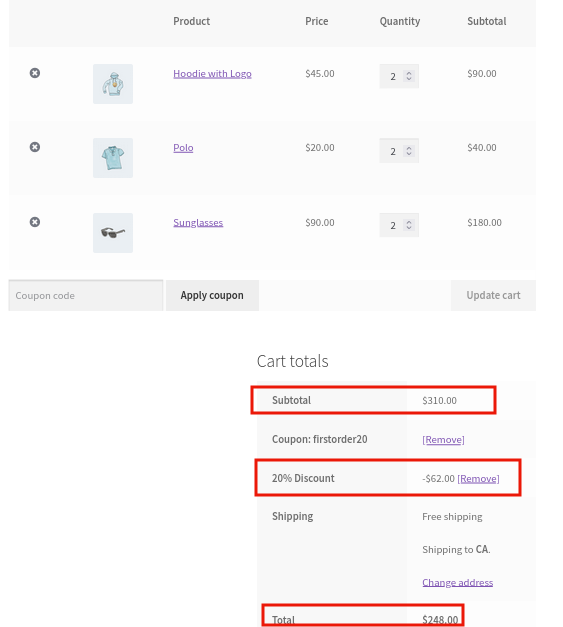
Task: Update cart with new quantities
Action: (x=493, y=296)
